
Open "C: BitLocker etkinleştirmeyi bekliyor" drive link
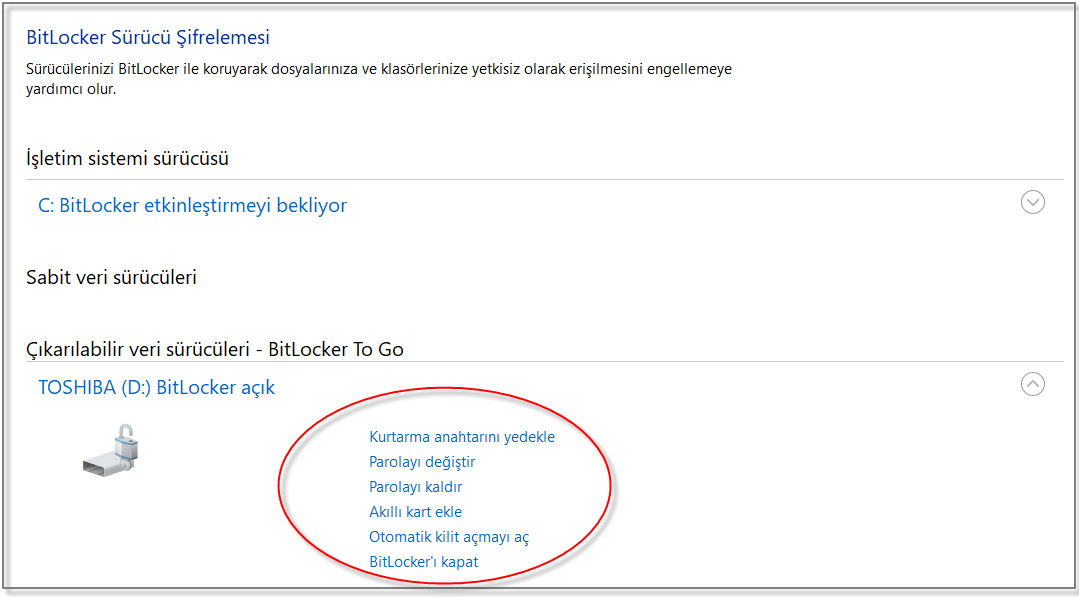[x=192, y=206]
